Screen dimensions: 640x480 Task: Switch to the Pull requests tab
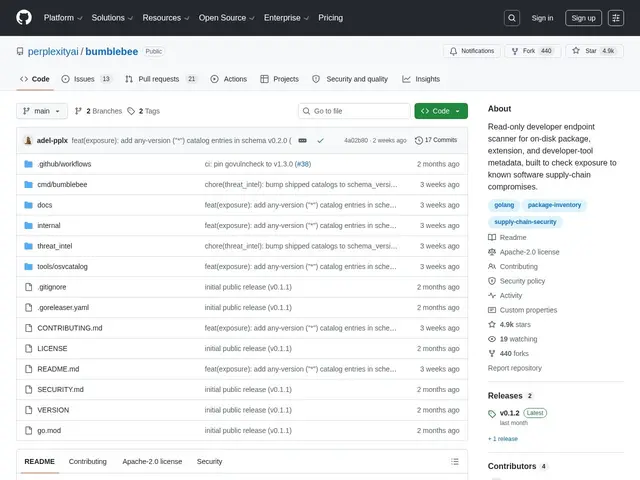[161, 79]
